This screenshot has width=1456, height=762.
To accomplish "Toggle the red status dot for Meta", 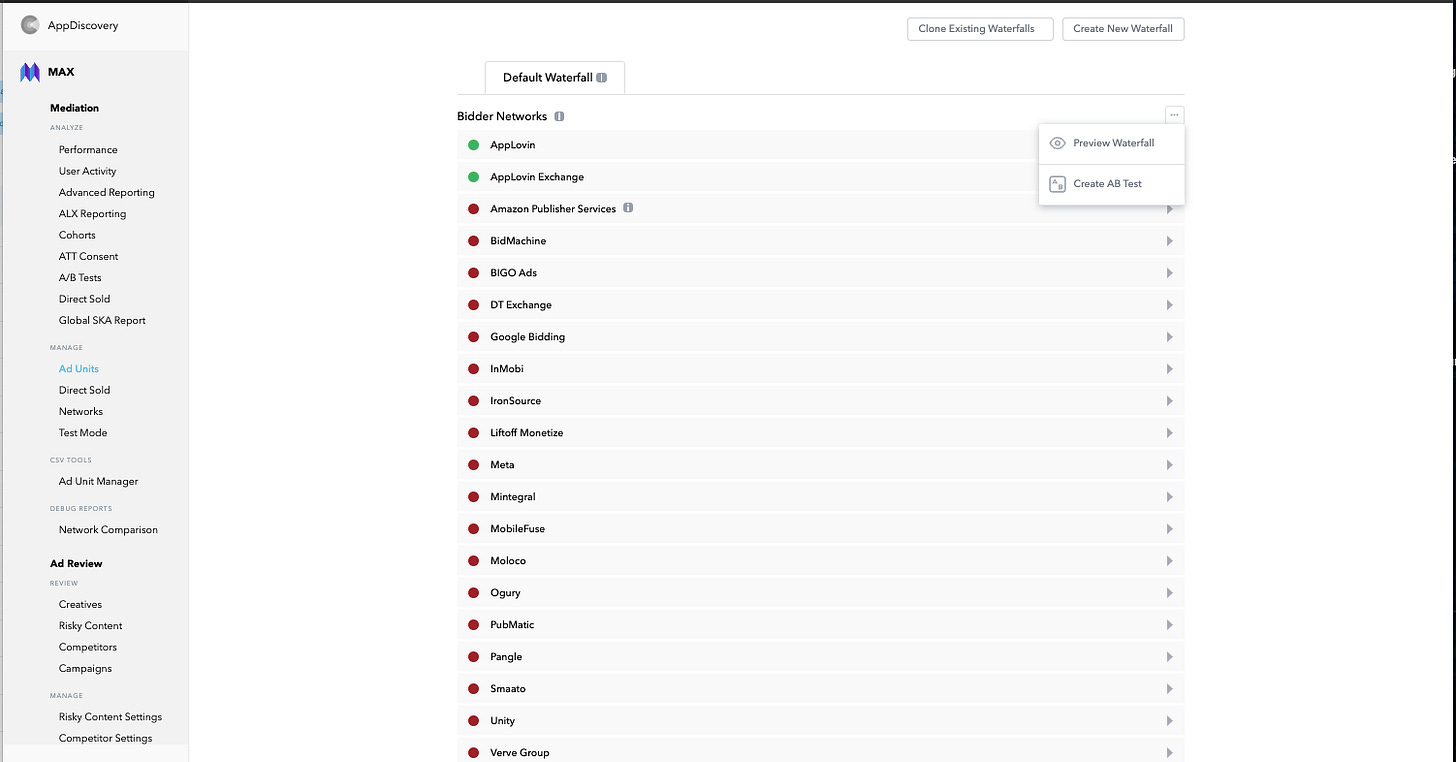I will pyautogui.click(x=473, y=464).
